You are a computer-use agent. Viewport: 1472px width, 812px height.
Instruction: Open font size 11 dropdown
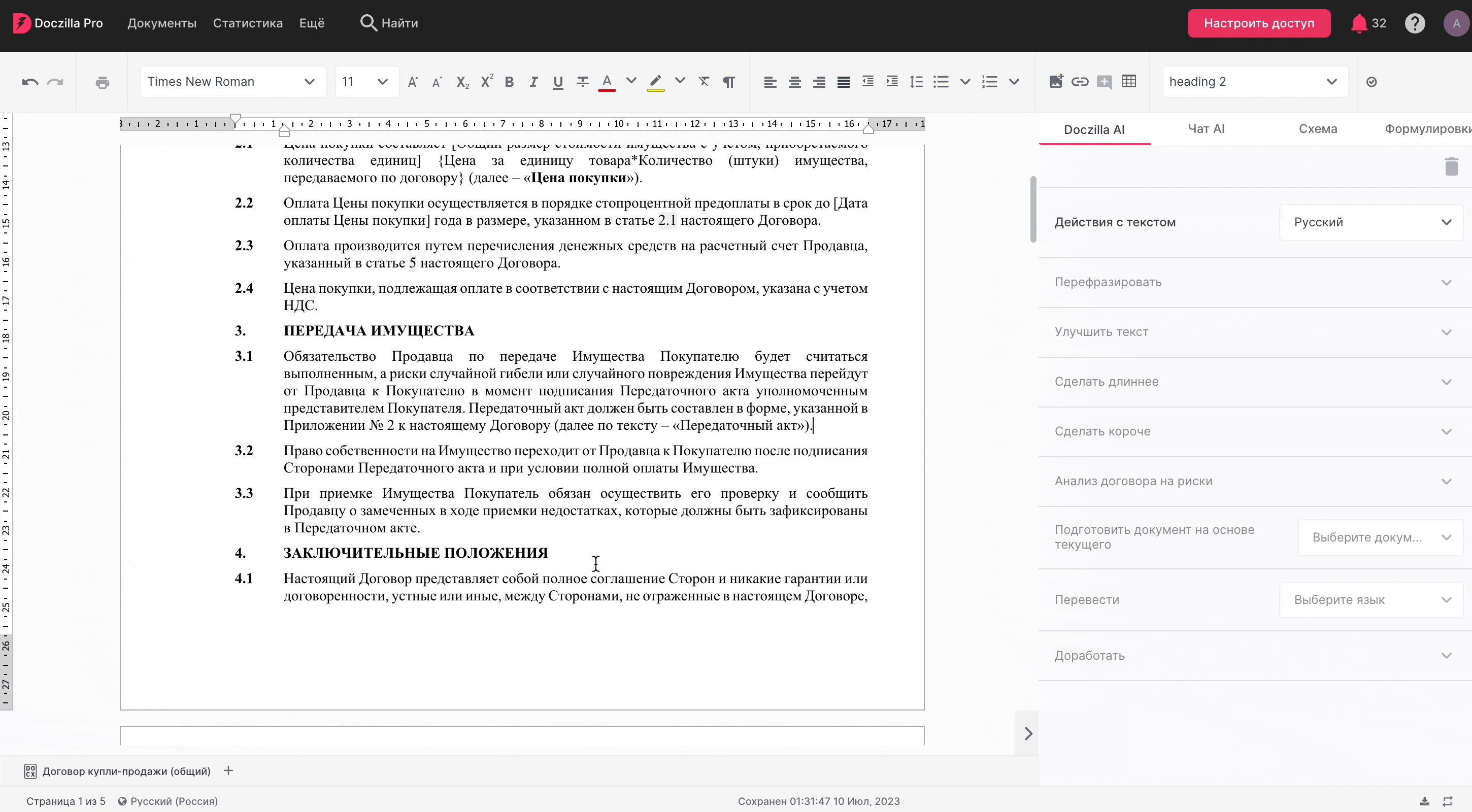366,82
